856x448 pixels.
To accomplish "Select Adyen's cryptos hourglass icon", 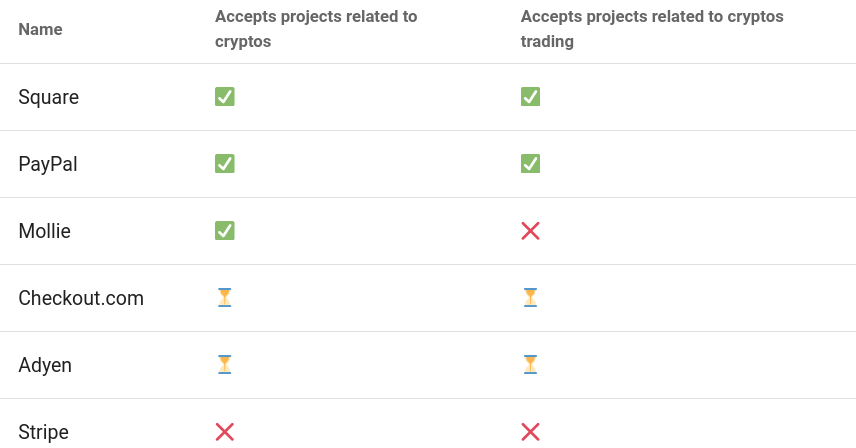I will coord(224,365).
